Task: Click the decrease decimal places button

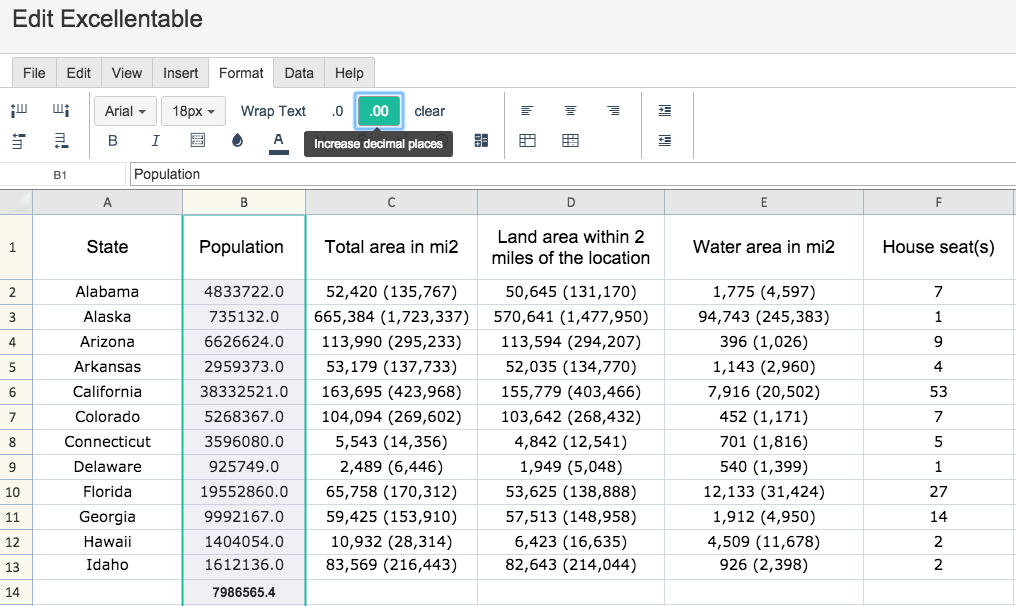Action: coord(337,111)
